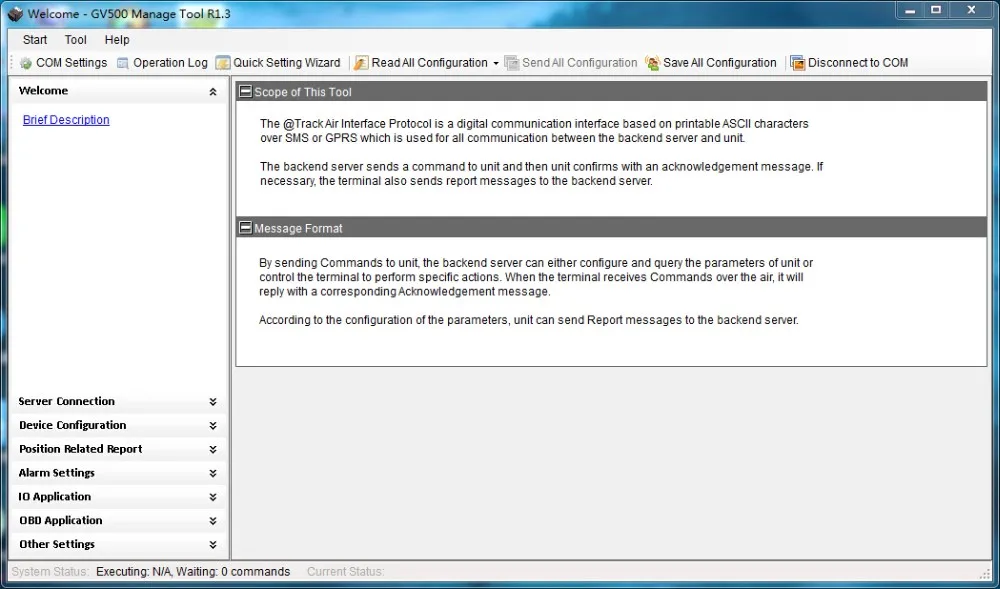Select the Other Settings header label
1000x589 pixels.
[57, 544]
